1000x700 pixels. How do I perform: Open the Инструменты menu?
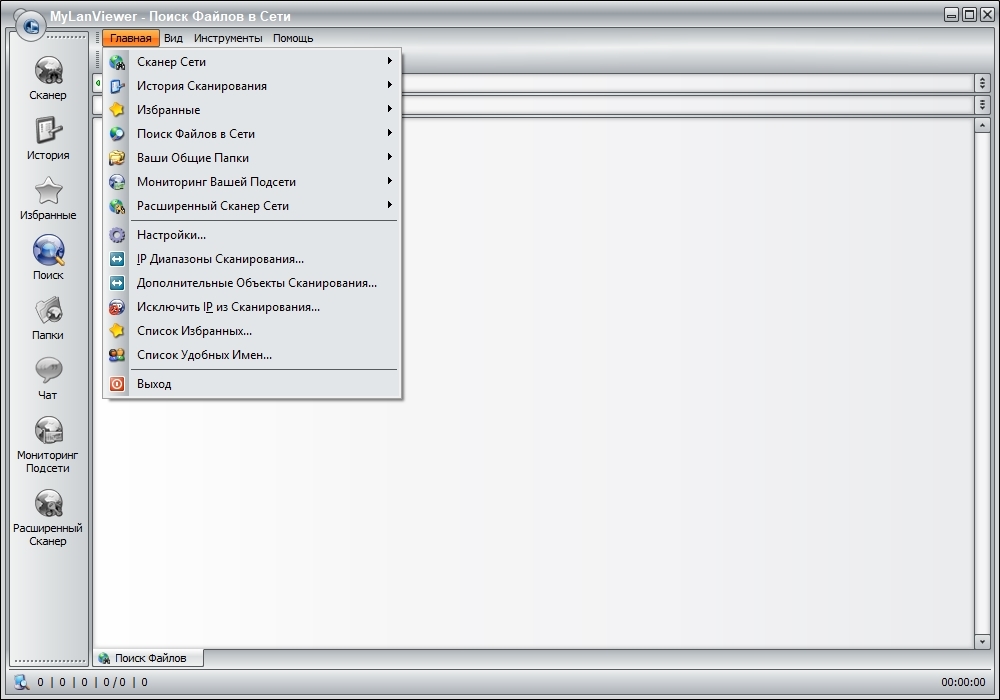point(228,38)
